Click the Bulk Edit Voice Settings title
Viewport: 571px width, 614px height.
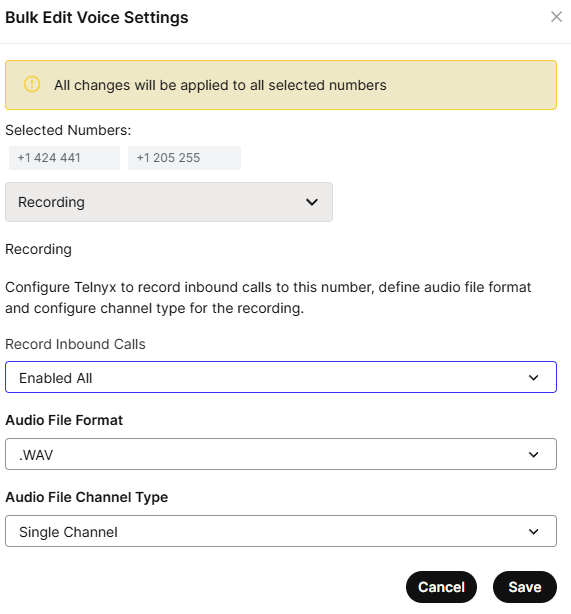(97, 18)
